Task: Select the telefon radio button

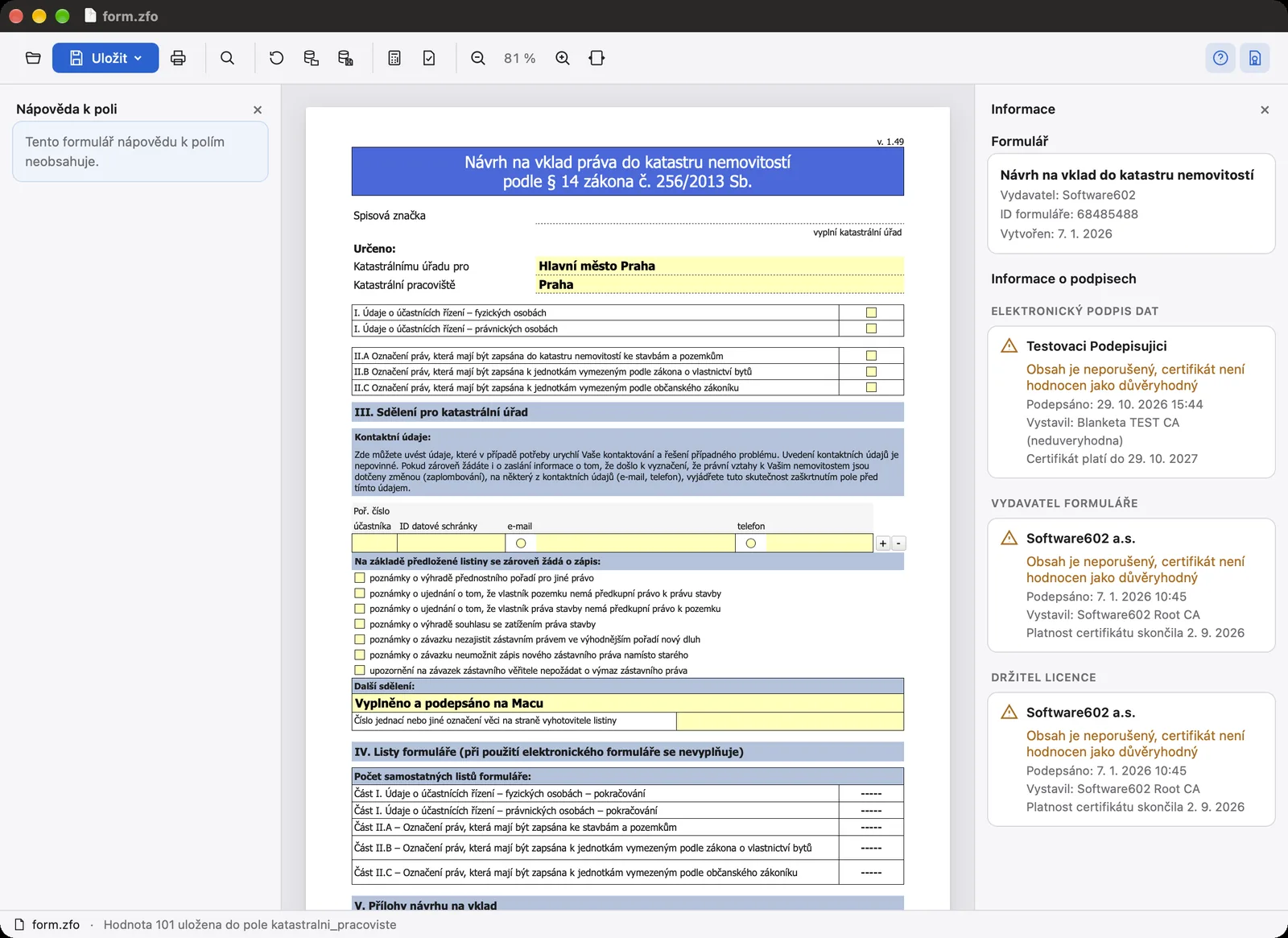Action: [751, 543]
